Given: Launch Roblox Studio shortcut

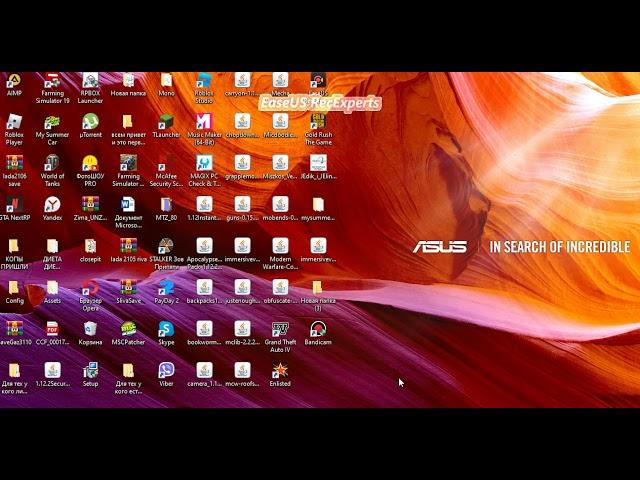Looking at the screenshot, I should pos(204,89).
